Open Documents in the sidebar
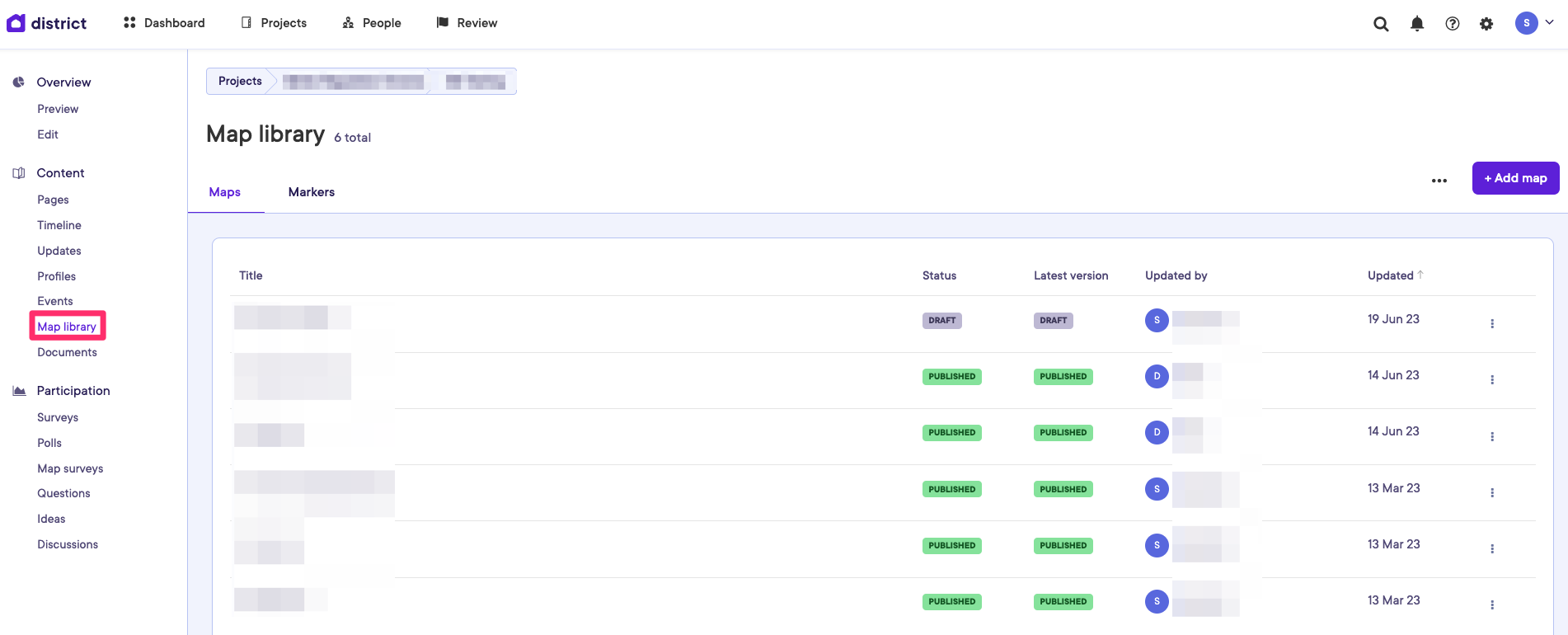Viewport: 1568px width, 635px height. (x=67, y=352)
